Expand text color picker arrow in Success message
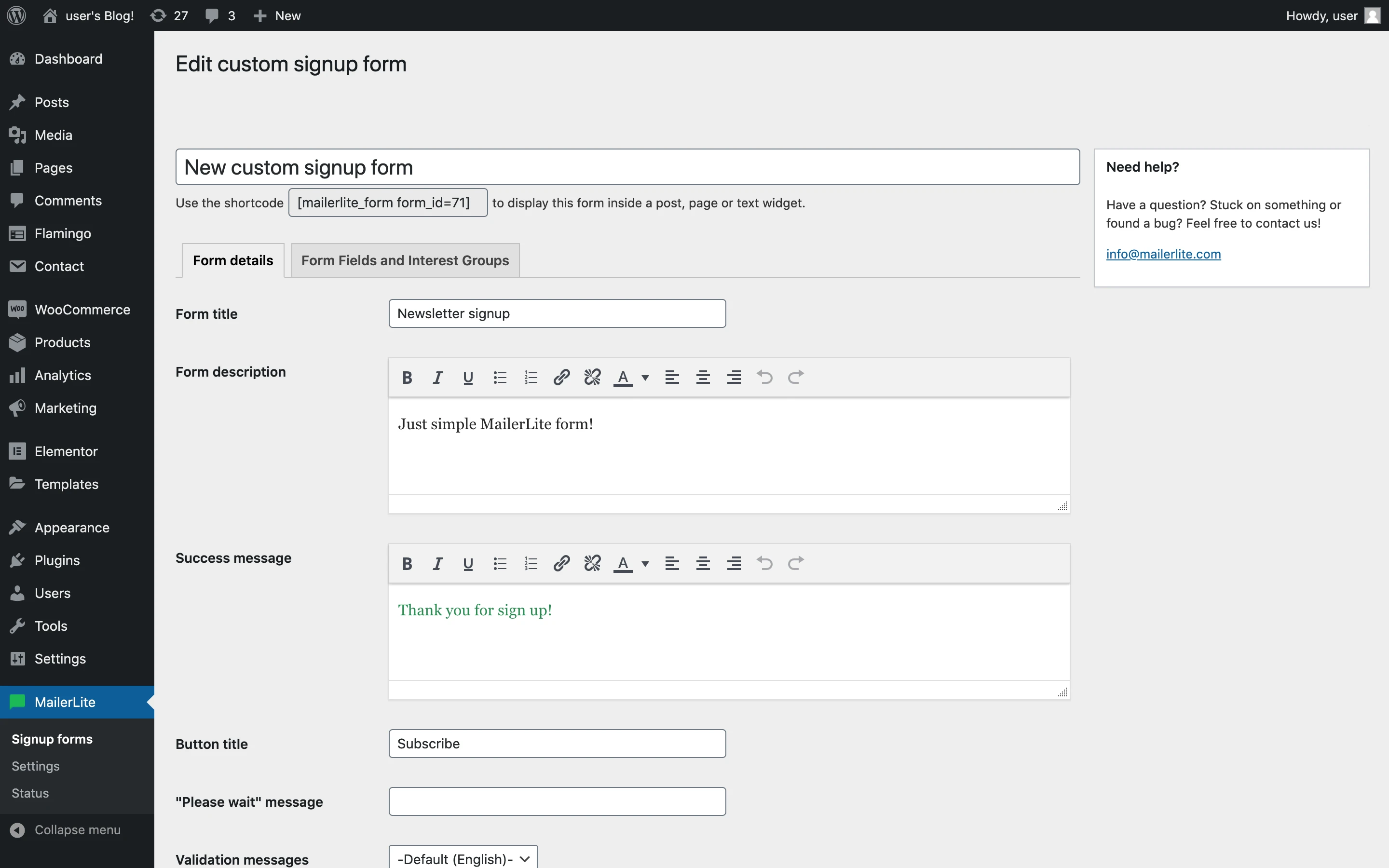This screenshot has height=868, width=1389. 645,563
